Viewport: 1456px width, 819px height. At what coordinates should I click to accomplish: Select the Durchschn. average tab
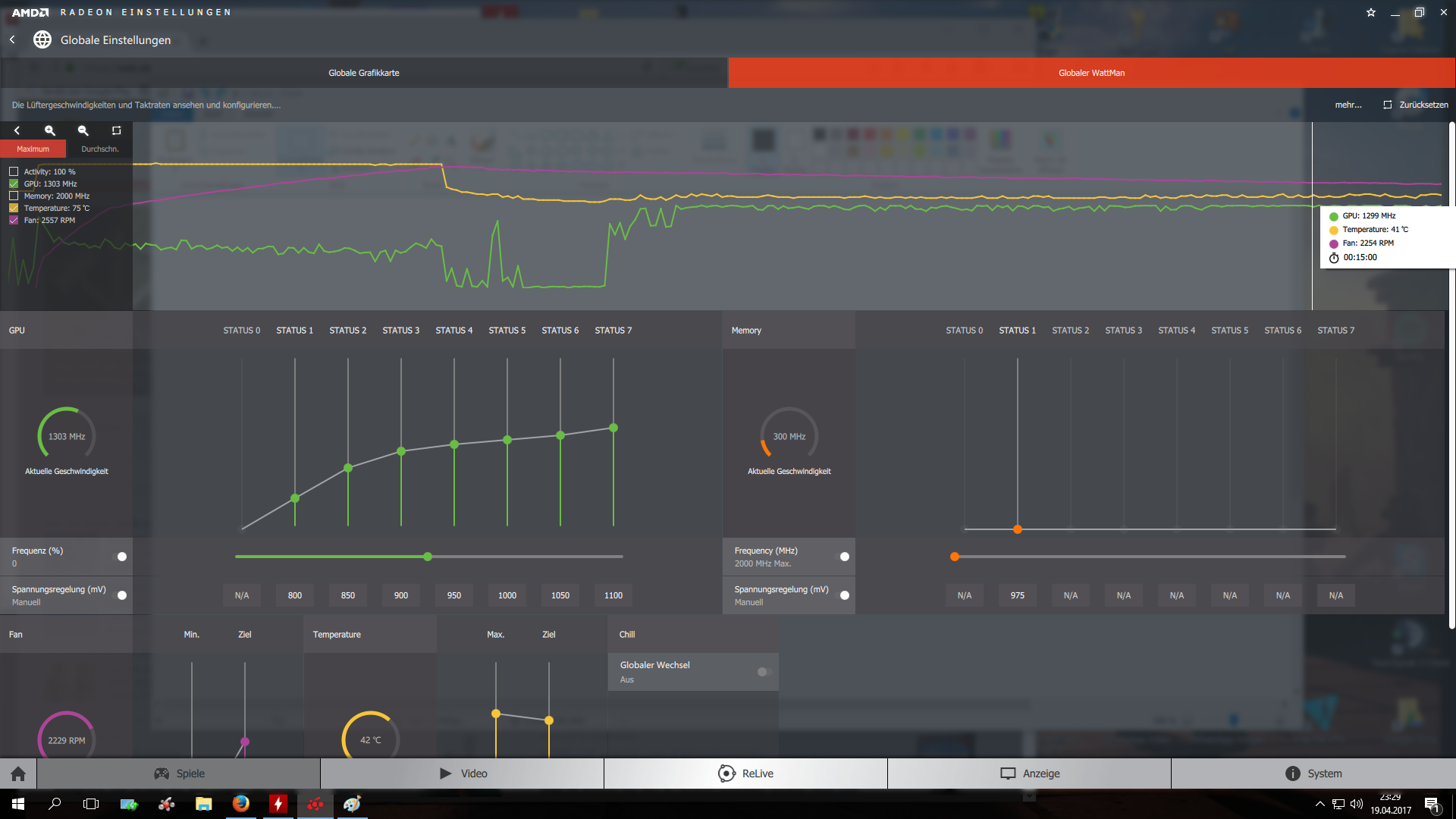coord(99,149)
